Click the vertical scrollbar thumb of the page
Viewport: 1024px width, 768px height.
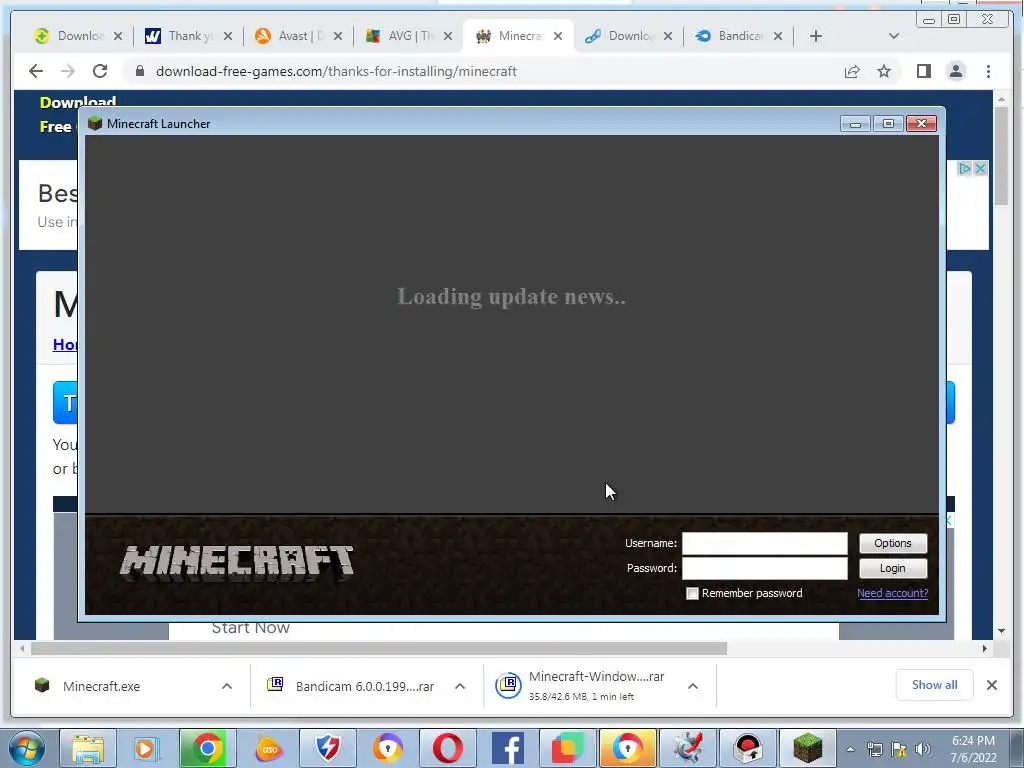tap(1002, 157)
